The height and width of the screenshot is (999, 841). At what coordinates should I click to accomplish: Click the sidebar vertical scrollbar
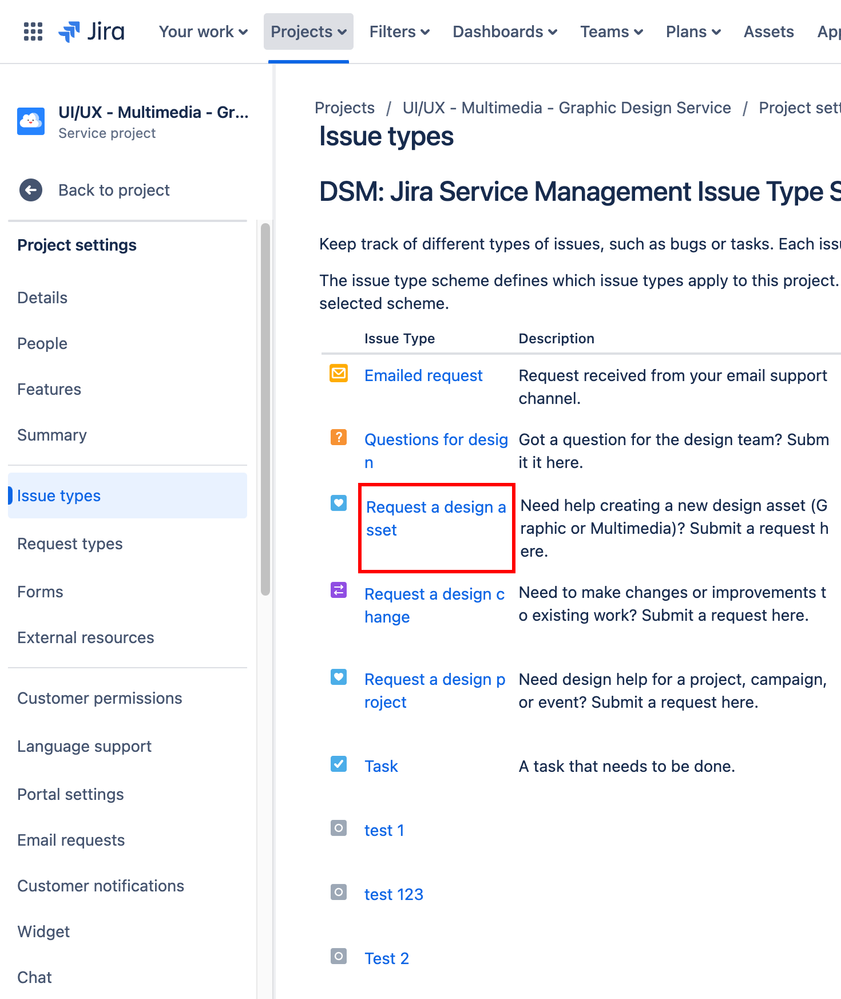266,409
